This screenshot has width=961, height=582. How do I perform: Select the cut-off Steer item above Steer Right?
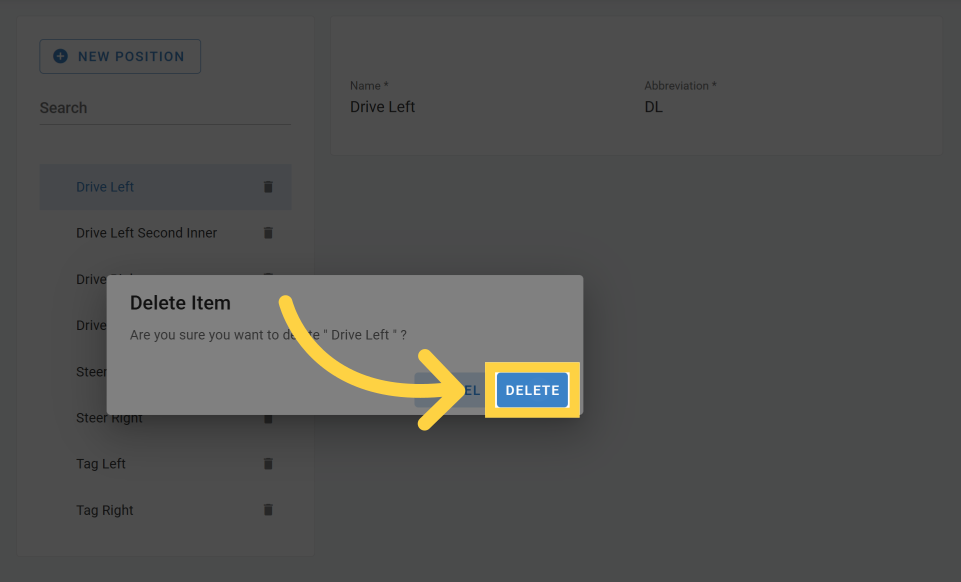coord(91,372)
